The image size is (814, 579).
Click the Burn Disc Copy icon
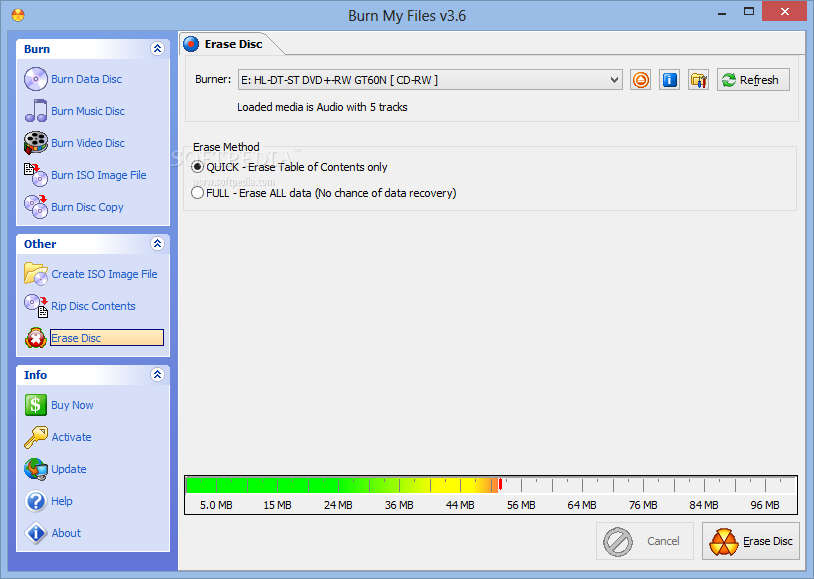tap(36, 207)
